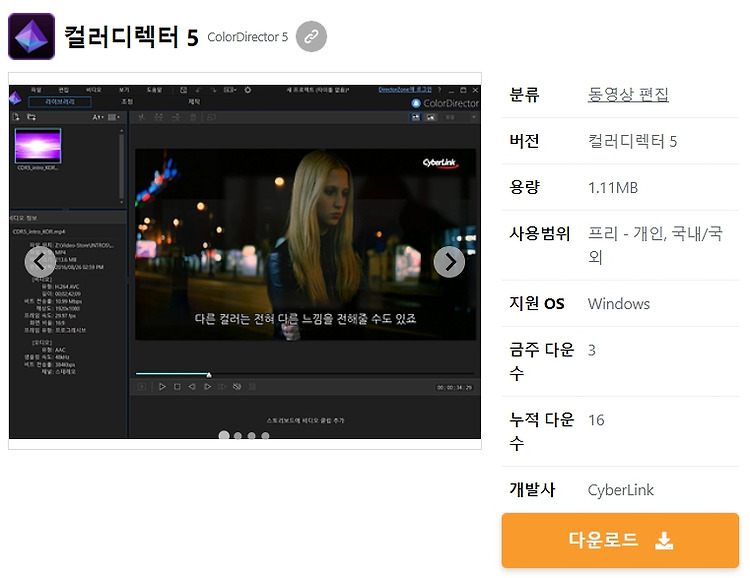
Task: Click the 분류 label
Action: [524, 94]
